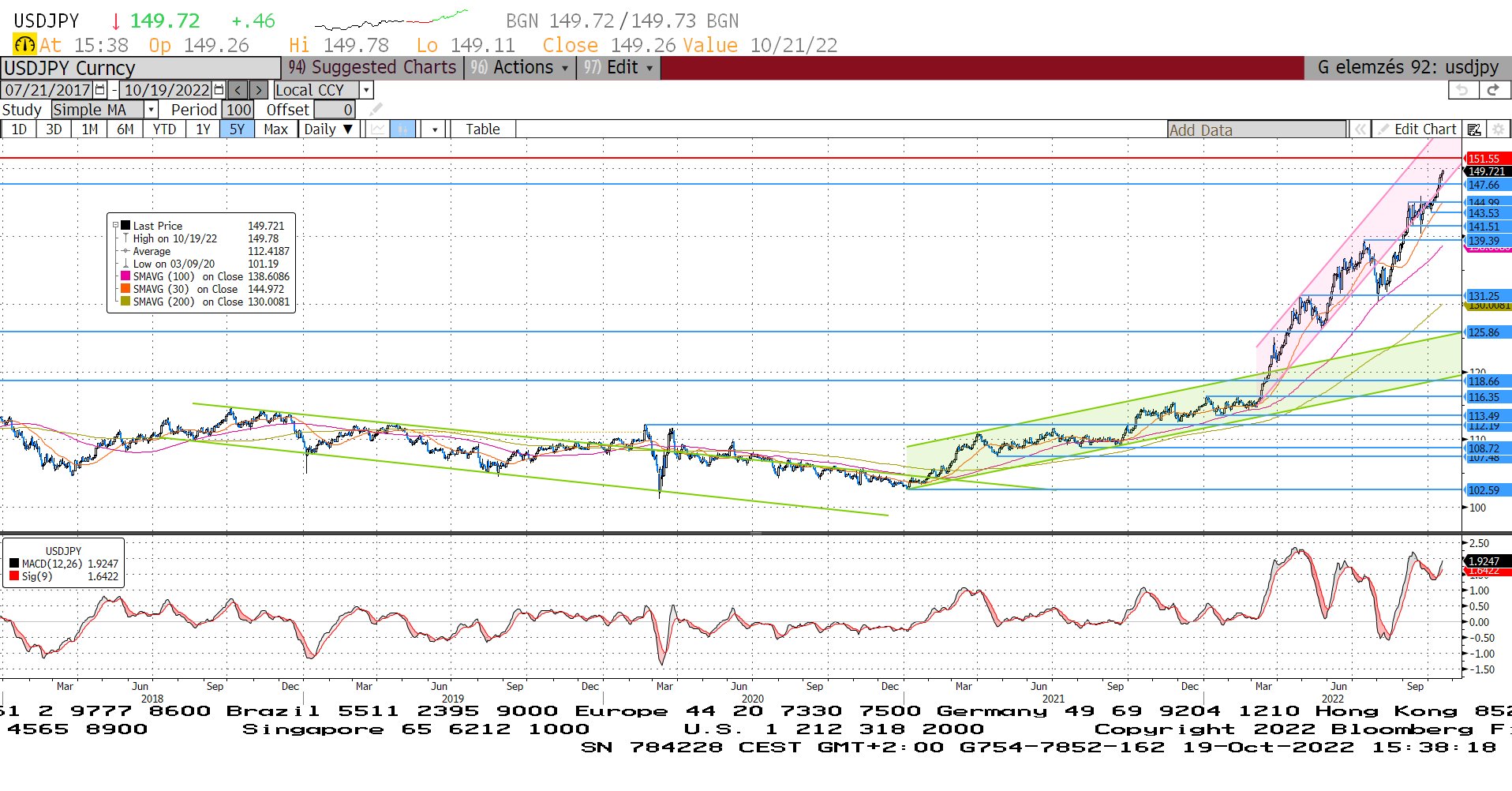This screenshot has height=791, width=1512.
Task: Collapse the price legend tree toggle
Action: coord(116,226)
